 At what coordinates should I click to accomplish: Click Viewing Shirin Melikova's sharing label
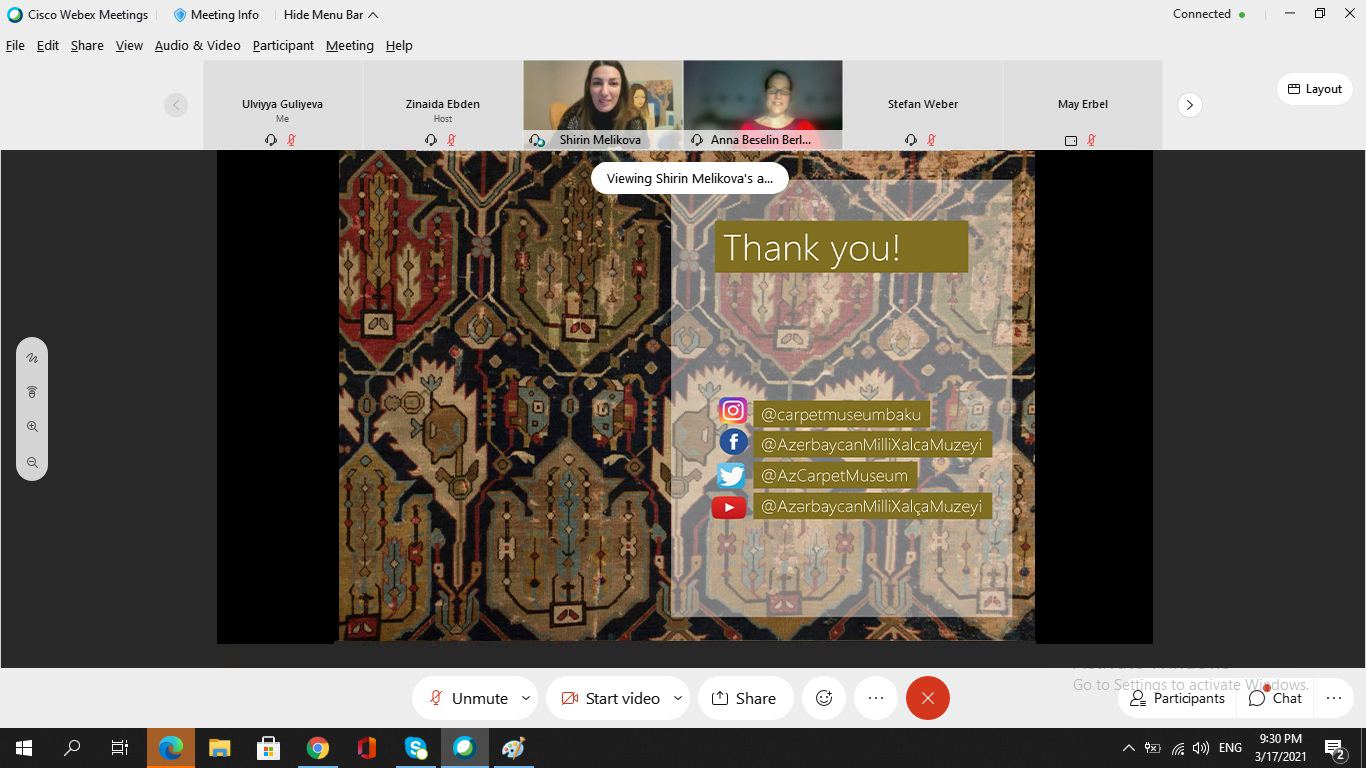(x=690, y=178)
